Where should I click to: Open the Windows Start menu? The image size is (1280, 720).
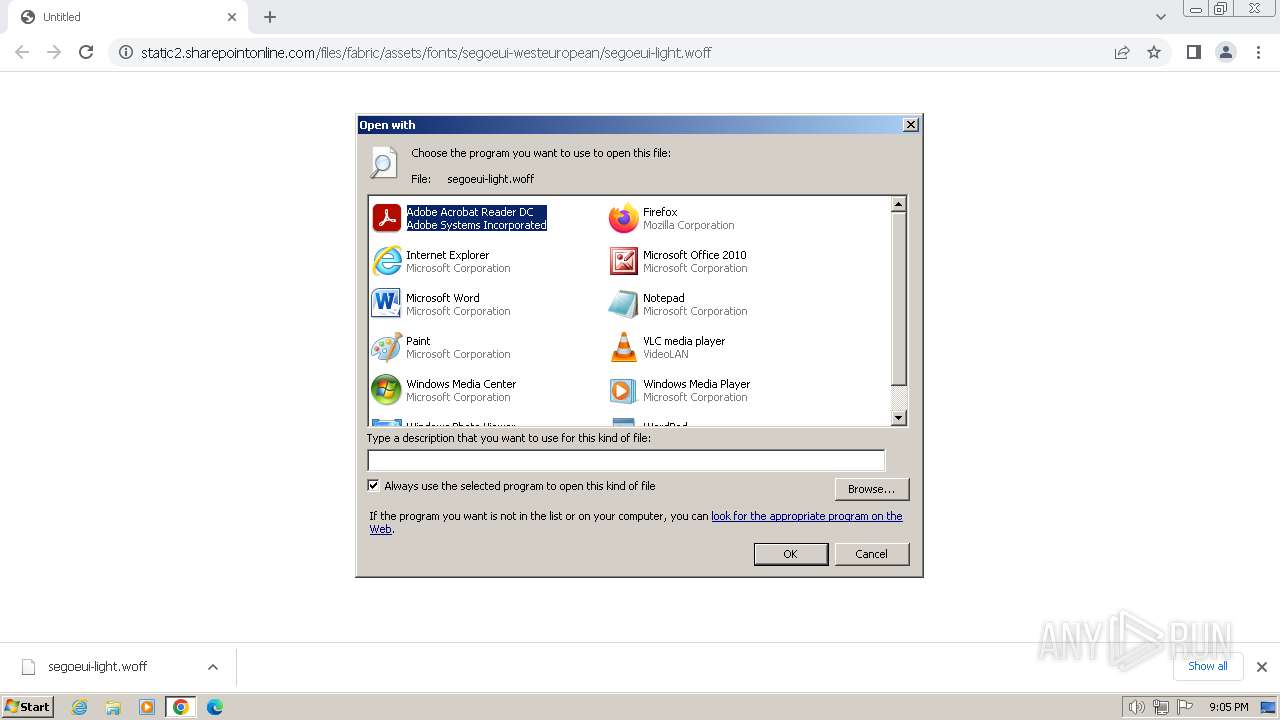(x=28, y=707)
